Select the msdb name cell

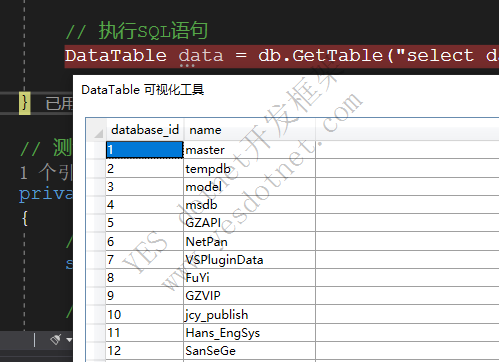point(249,205)
